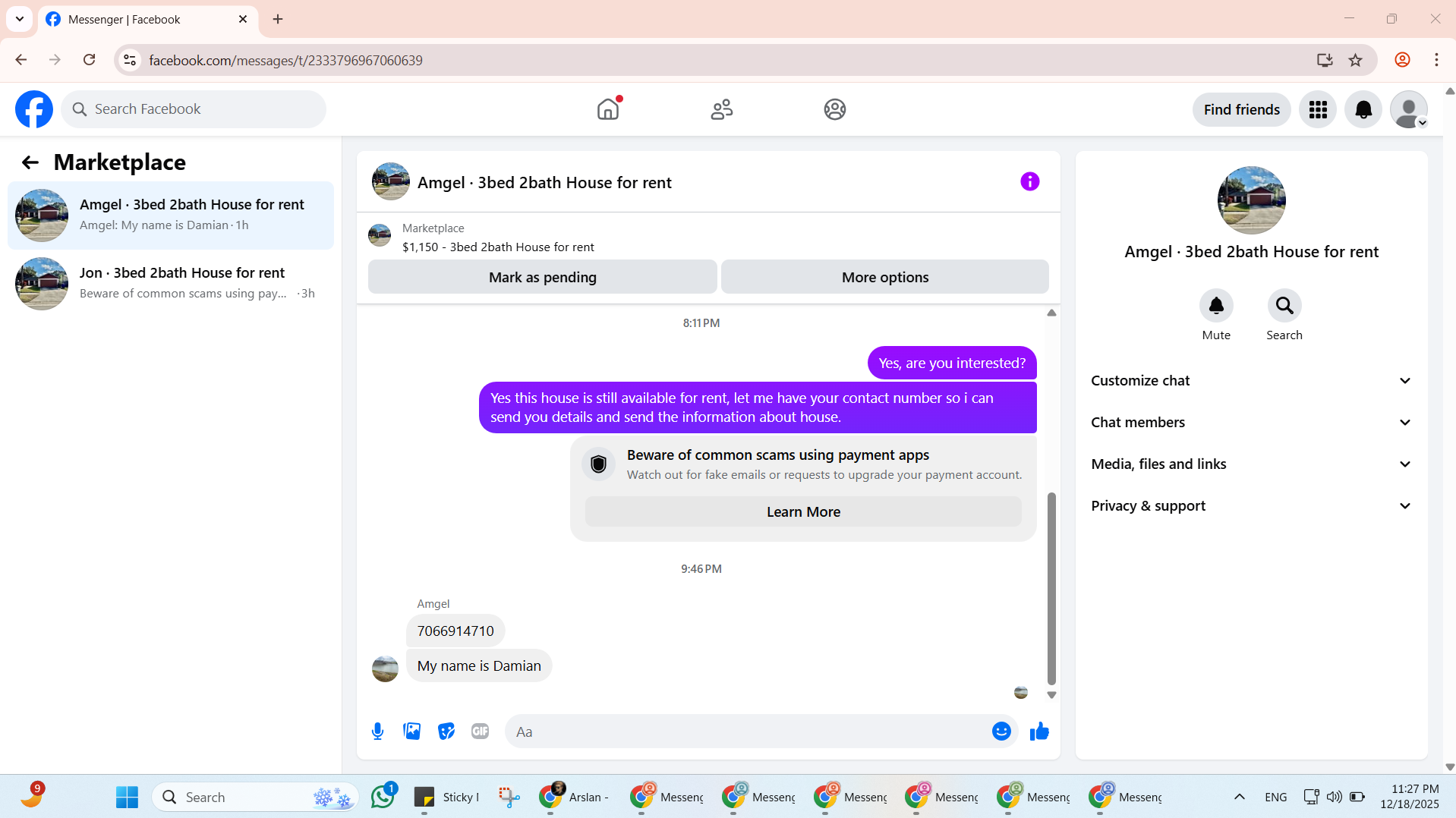Mute this conversation with the bell icon
1456x818 pixels.
point(1216,306)
